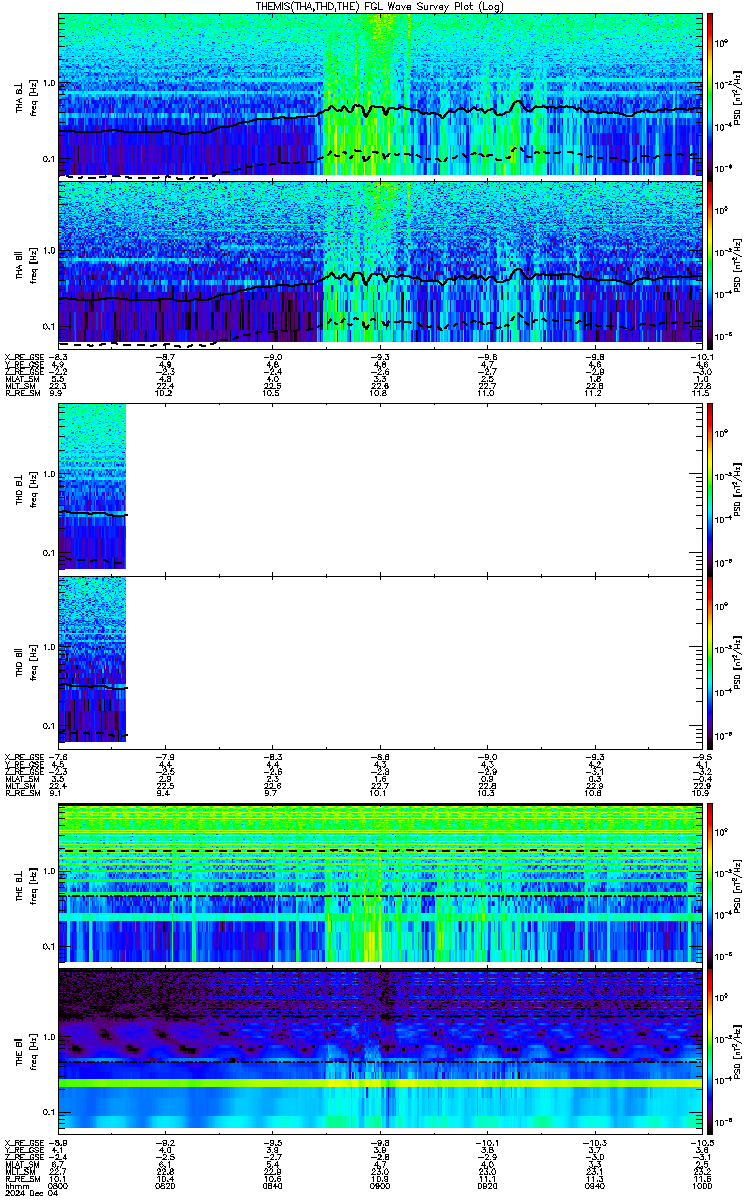Click the PSD colorbar beside THE B∥ panel
The height and width of the screenshot is (1200, 750).
coord(710,1049)
